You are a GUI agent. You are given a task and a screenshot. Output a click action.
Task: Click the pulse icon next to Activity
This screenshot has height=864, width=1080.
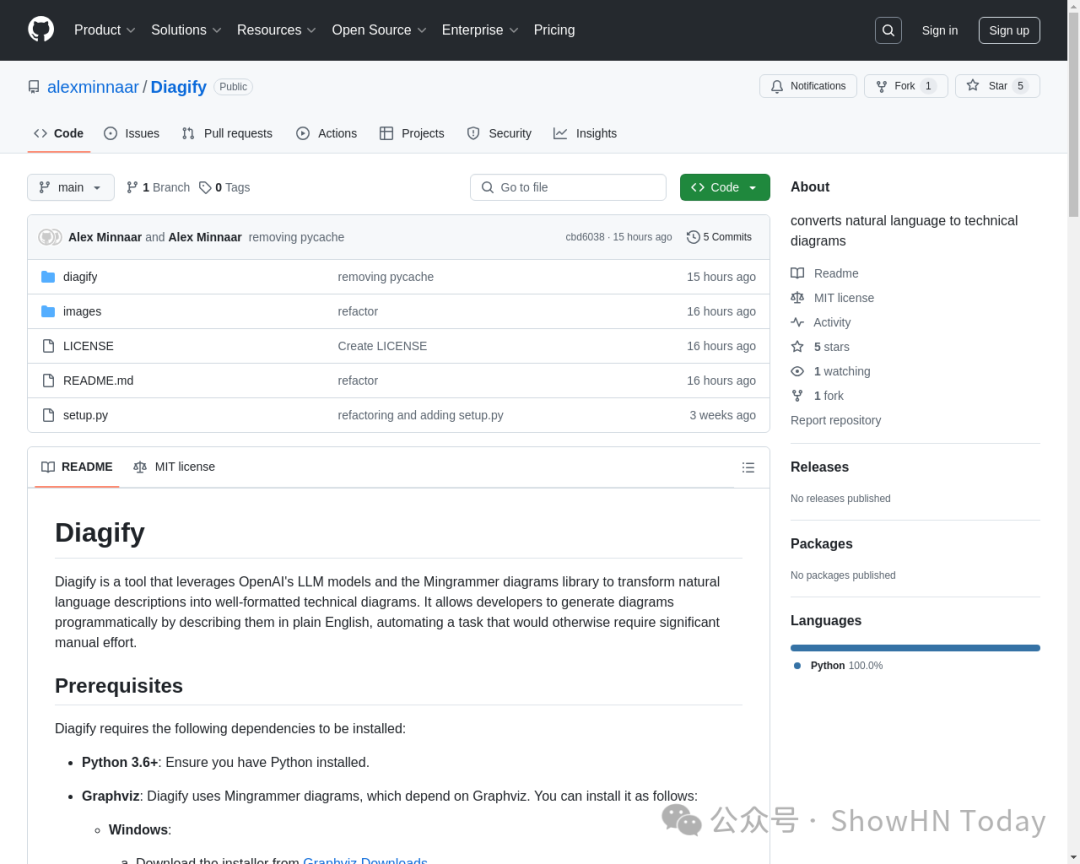797,322
